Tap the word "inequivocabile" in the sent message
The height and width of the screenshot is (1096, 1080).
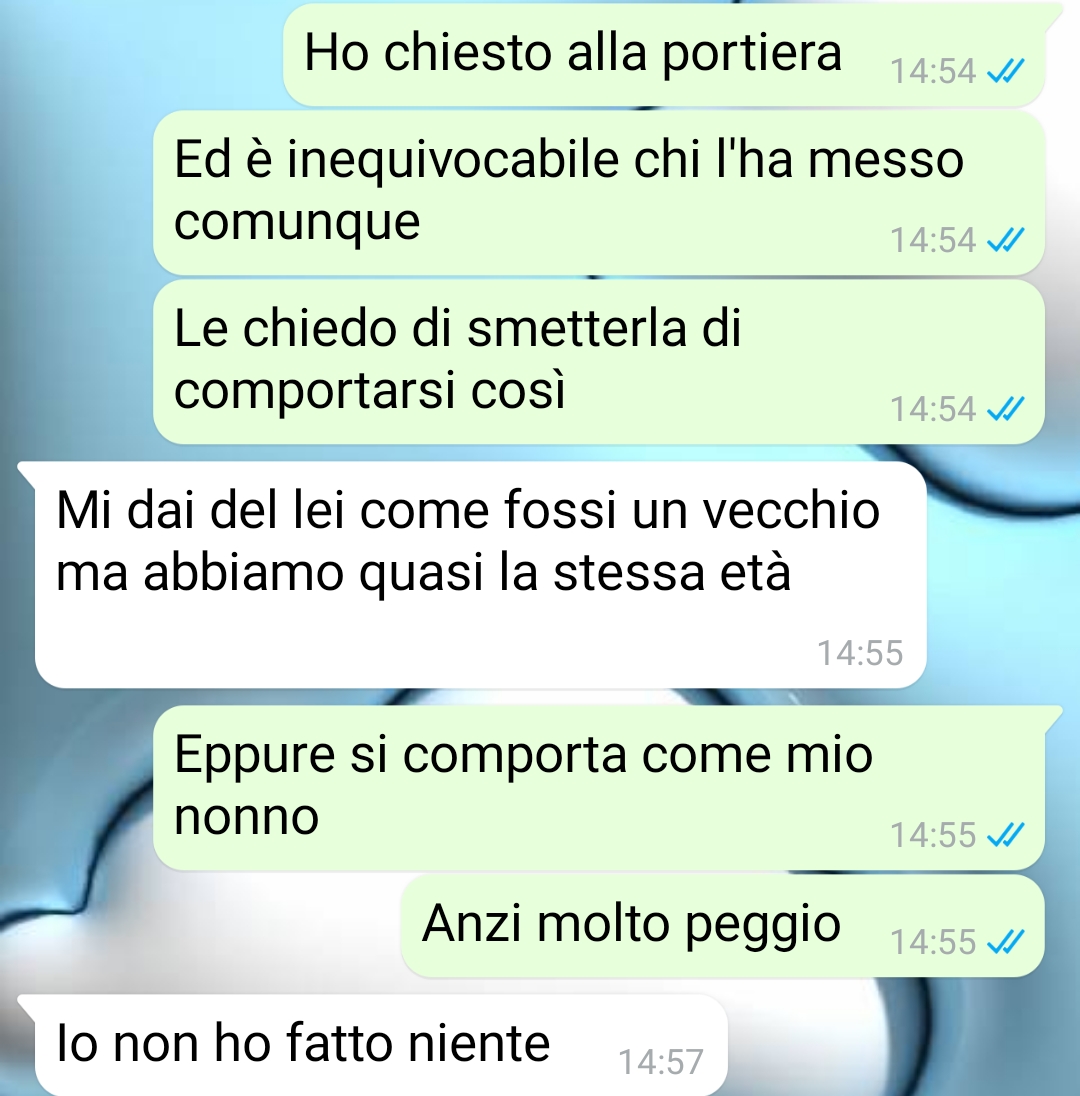(x=453, y=162)
